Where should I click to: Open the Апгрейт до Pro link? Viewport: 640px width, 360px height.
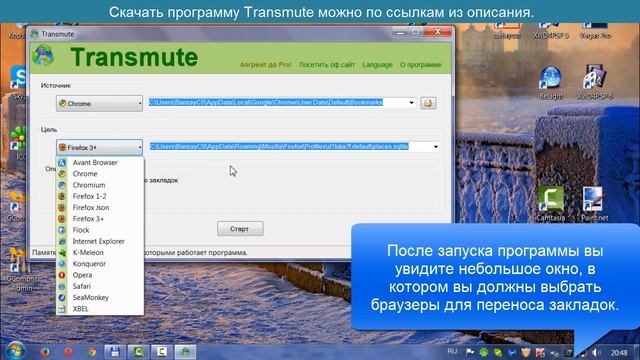(x=266, y=64)
